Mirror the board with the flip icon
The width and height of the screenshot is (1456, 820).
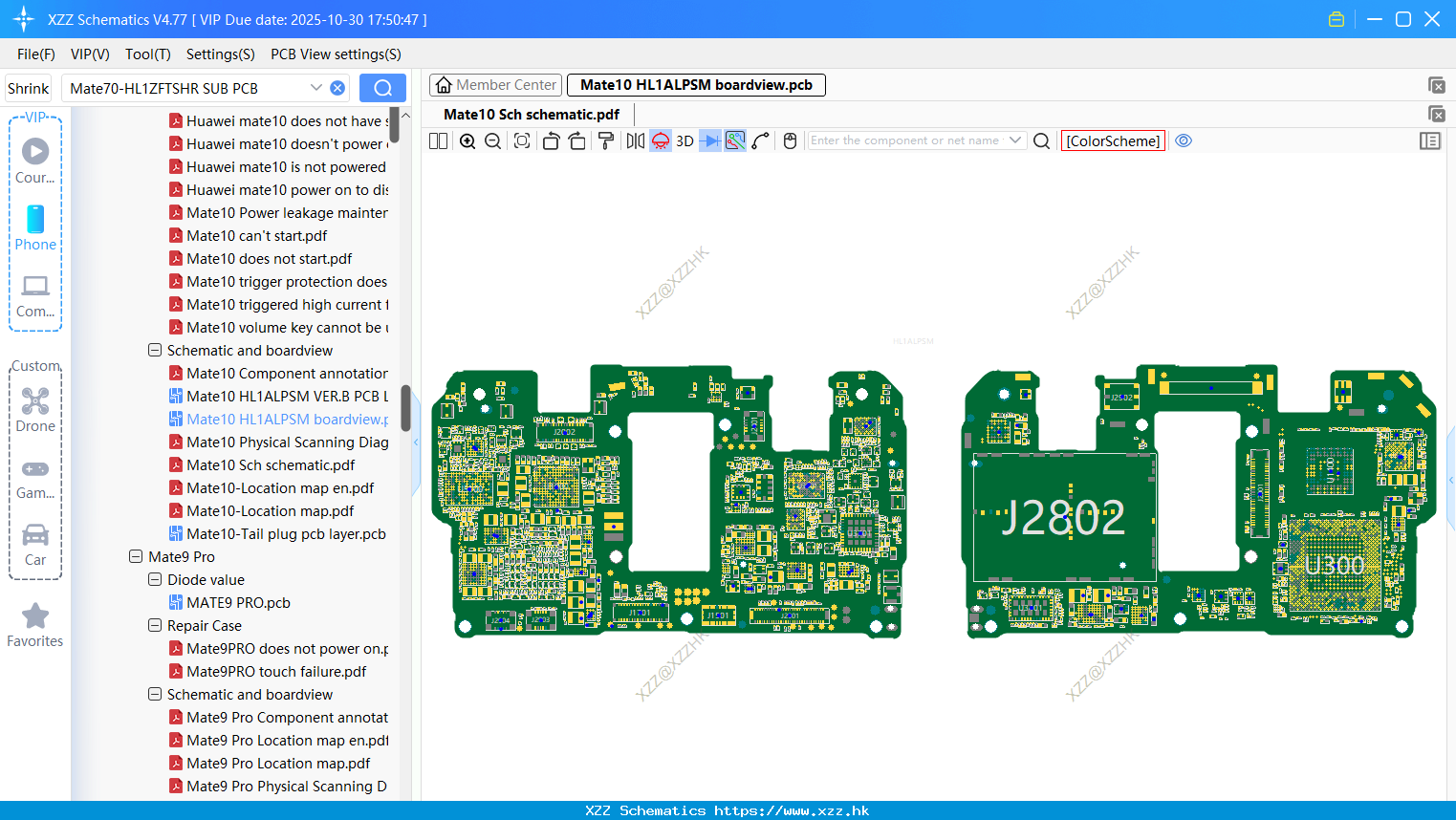(636, 140)
